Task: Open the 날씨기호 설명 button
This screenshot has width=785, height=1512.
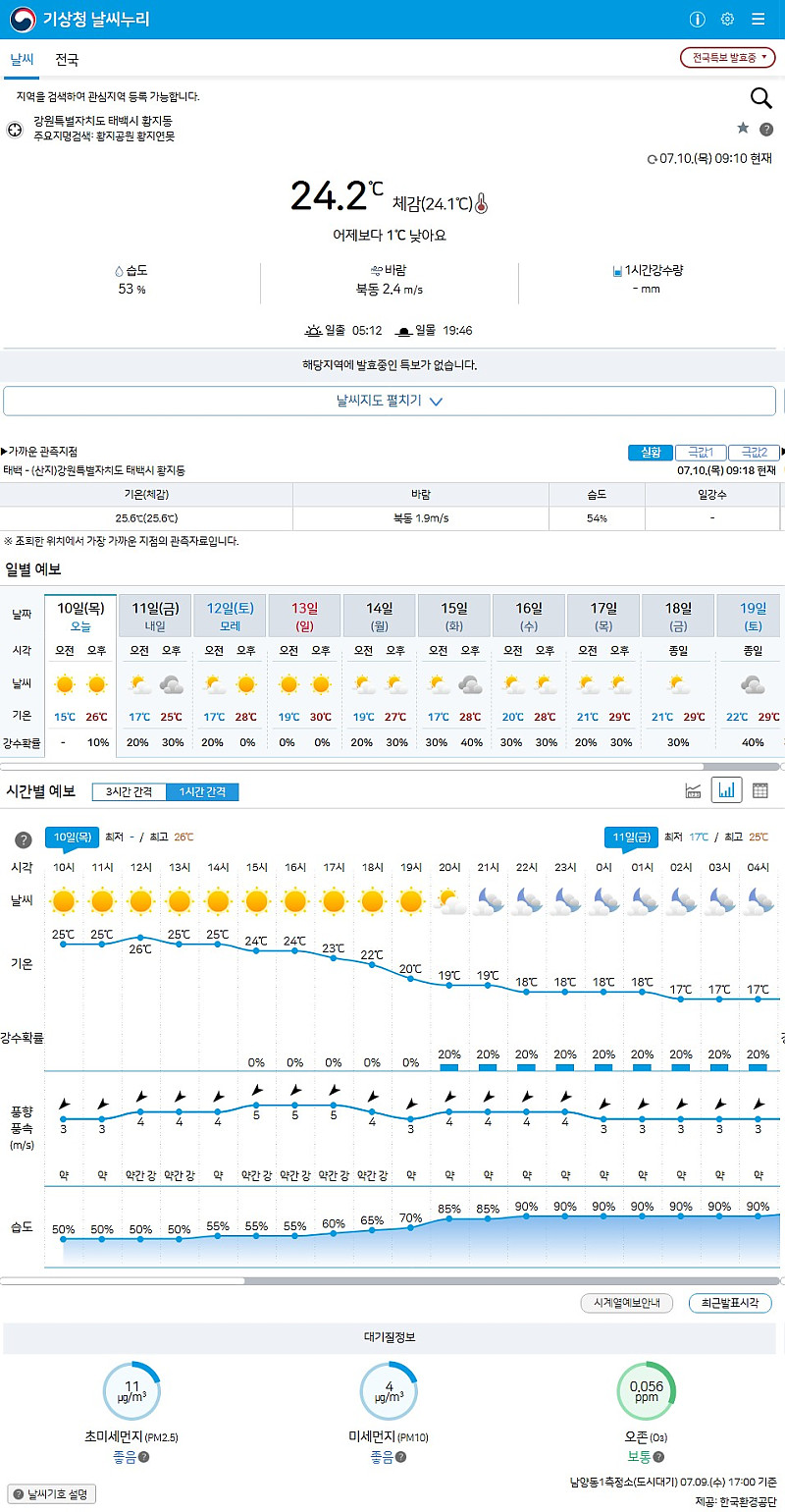Action: coord(51,1492)
